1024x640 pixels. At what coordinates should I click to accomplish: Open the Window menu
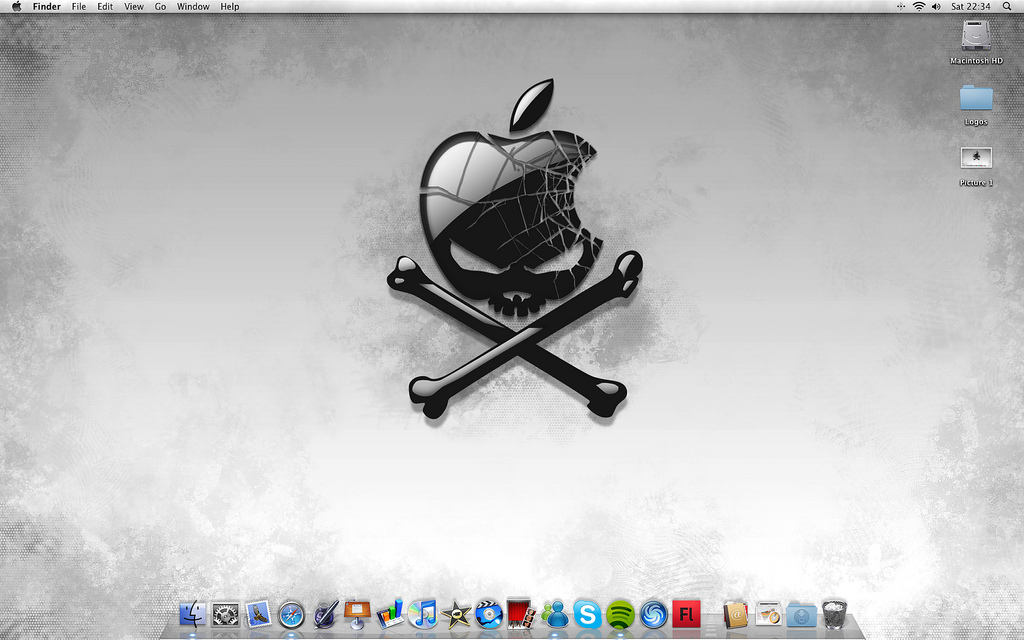[x=193, y=7]
